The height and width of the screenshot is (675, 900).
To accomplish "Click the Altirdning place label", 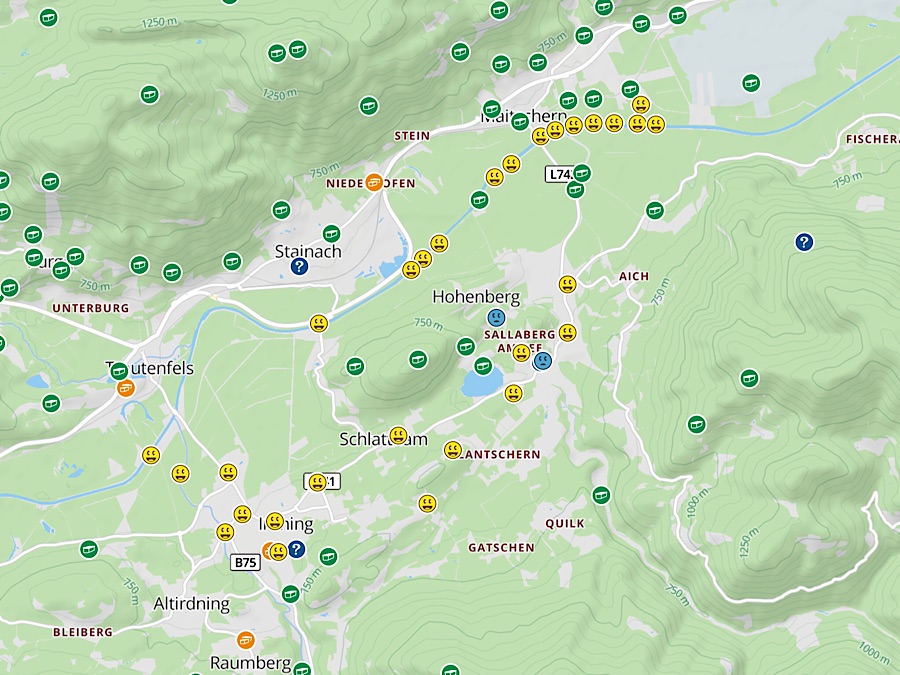I will tap(191, 604).
